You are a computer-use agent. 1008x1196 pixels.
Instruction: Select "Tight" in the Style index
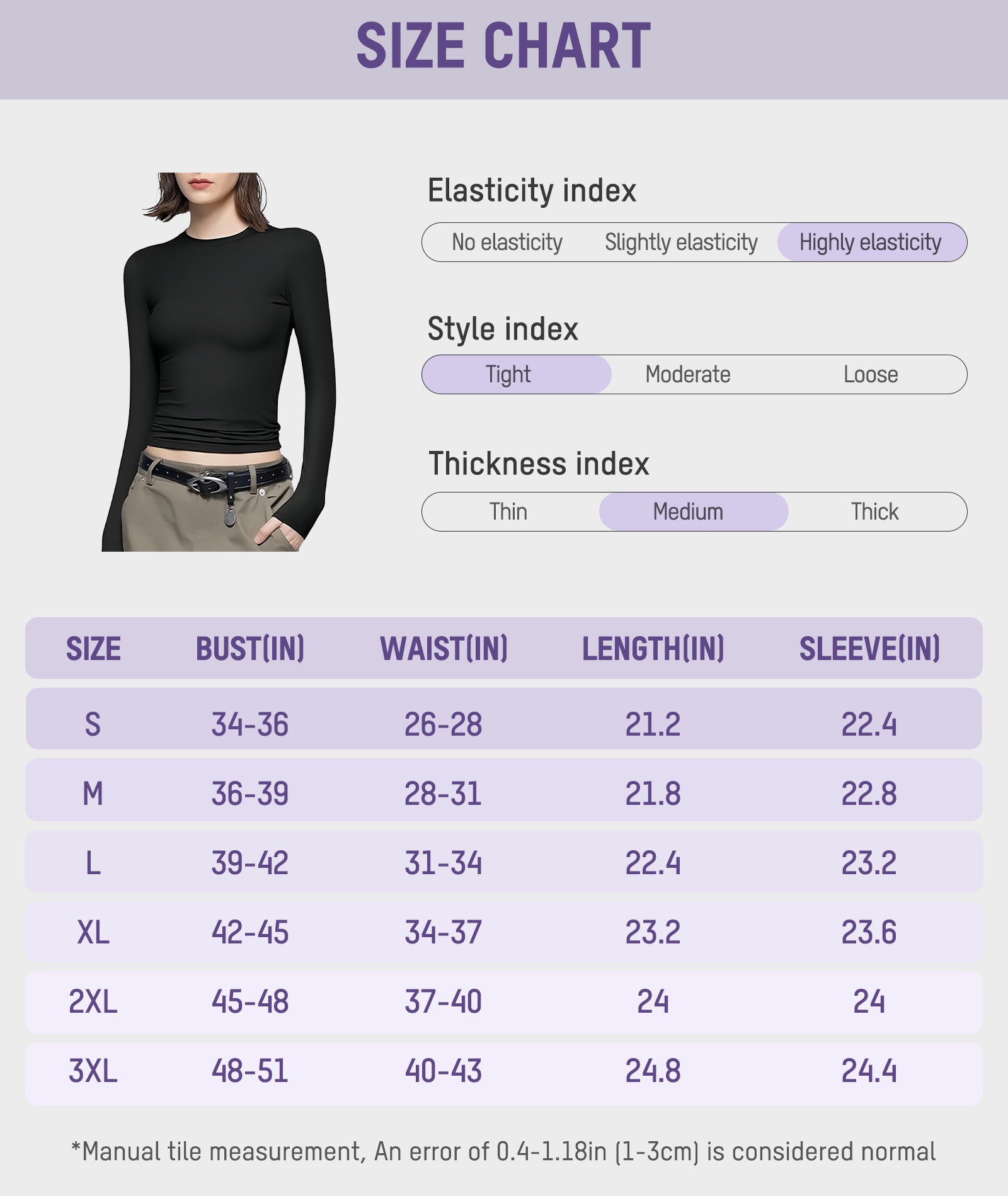[x=508, y=375]
